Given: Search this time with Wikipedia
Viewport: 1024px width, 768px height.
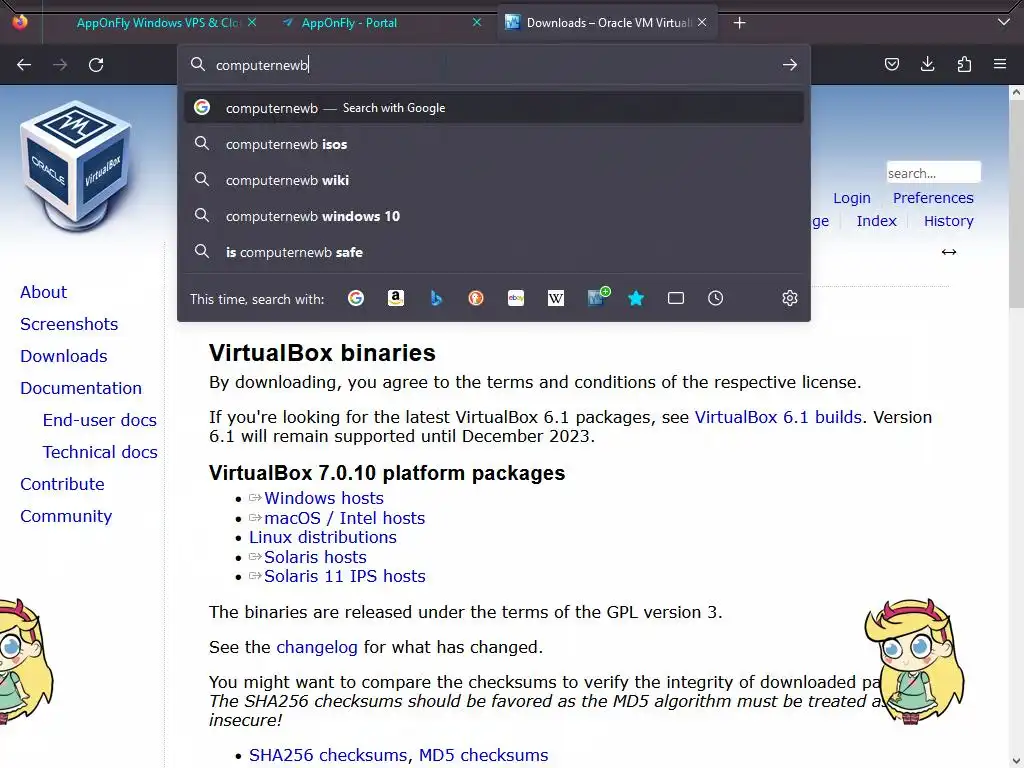Looking at the screenshot, I should point(556,298).
